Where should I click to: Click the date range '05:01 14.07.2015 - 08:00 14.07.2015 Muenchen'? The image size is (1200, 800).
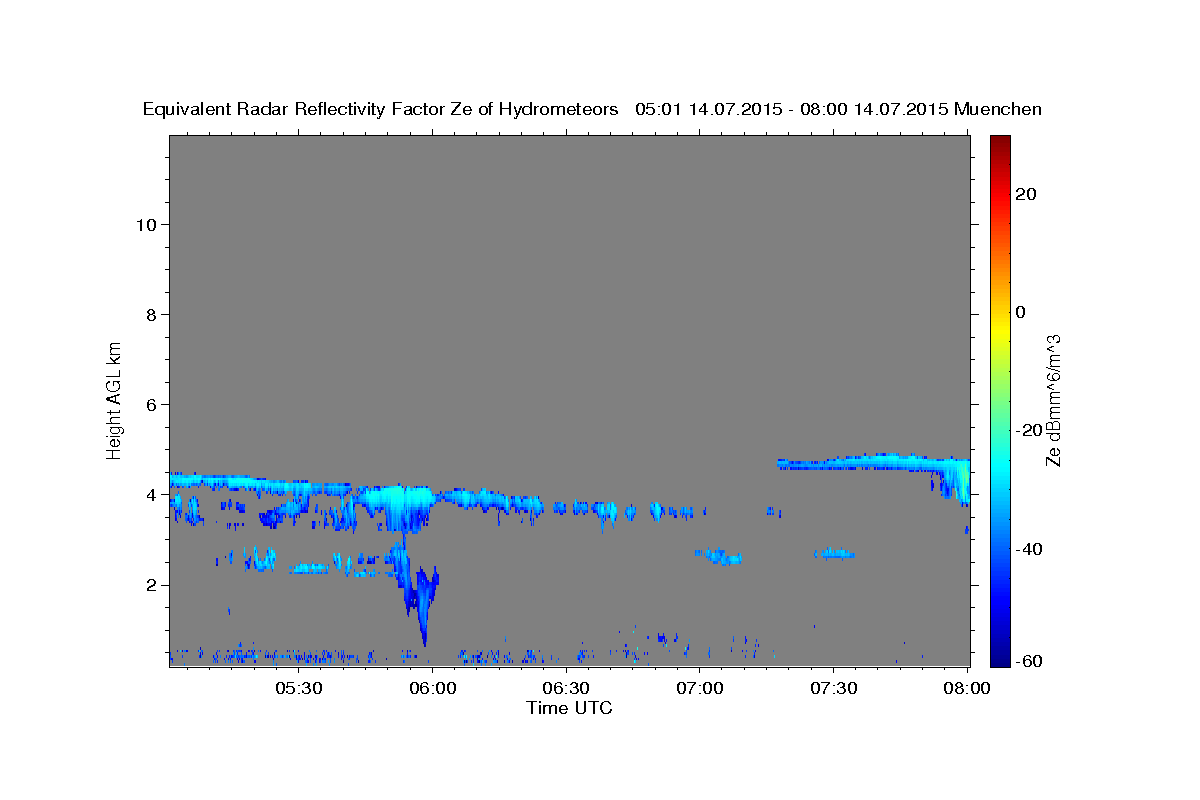pyautogui.click(x=838, y=109)
